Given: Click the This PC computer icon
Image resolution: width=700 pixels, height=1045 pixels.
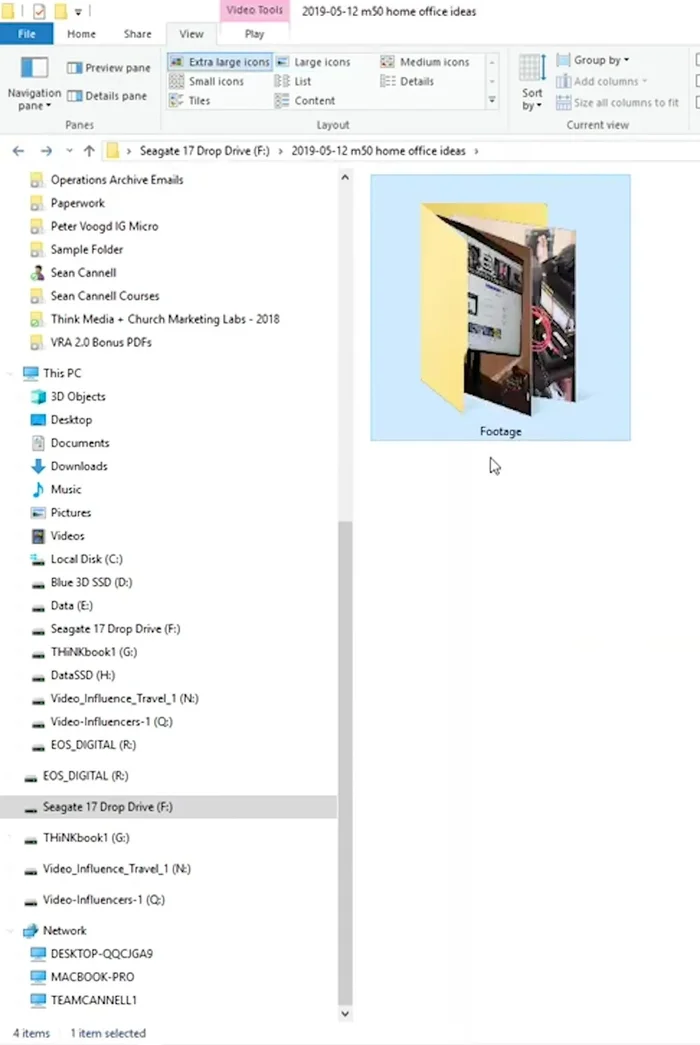Looking at the screenshot, I should tap(31, 373).
